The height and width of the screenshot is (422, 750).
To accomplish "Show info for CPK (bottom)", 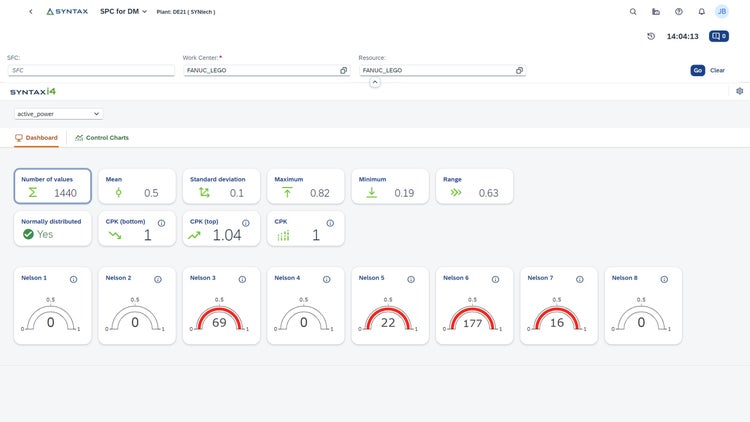I will pos(162,223).
